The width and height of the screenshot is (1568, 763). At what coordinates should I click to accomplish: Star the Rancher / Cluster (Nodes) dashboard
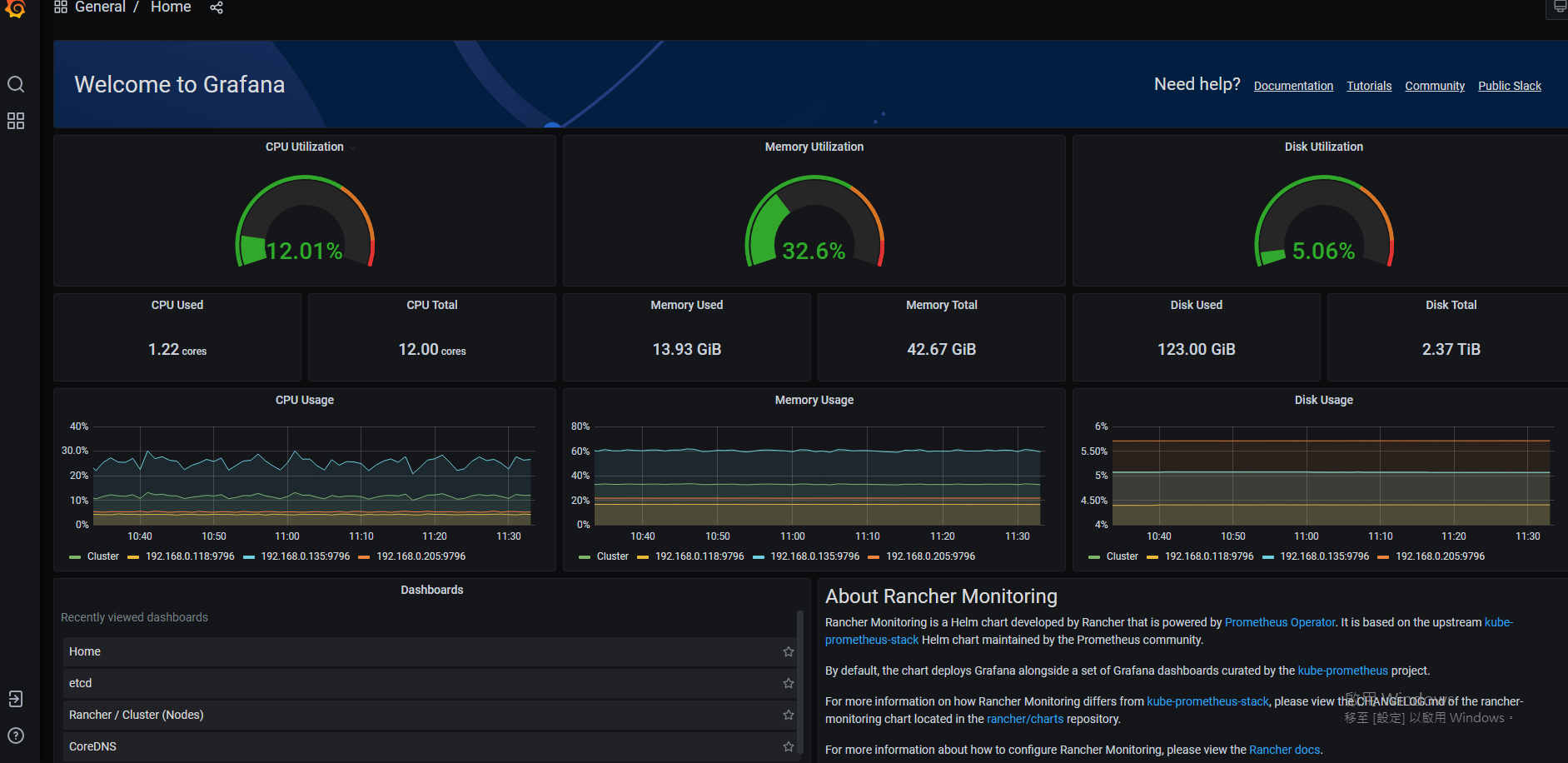[x=789, y=715]
